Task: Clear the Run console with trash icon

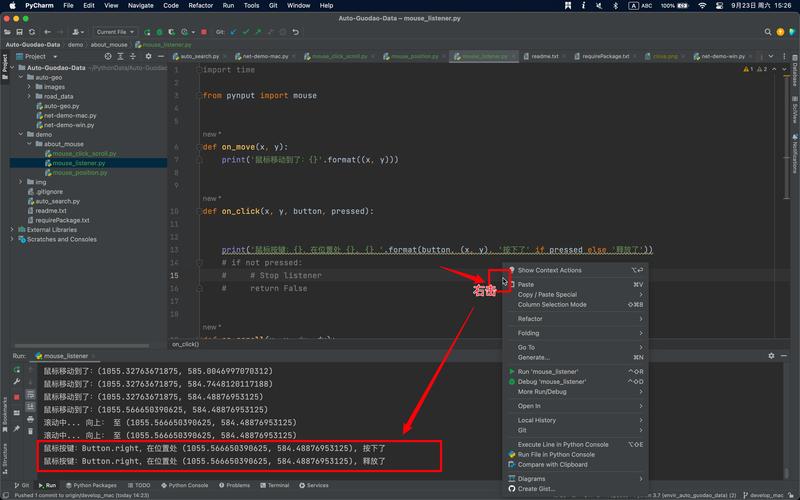Action: coord(30,431)
